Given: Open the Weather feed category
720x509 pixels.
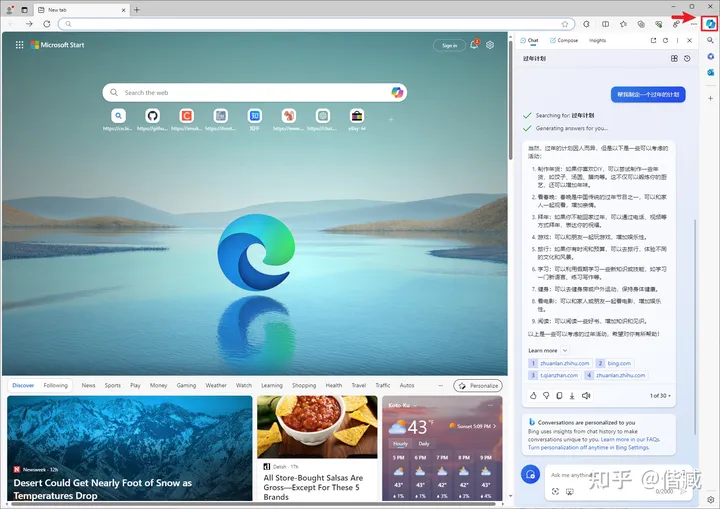Looking at the screenshot, I should pyautogui.click(x=216, y=385).
